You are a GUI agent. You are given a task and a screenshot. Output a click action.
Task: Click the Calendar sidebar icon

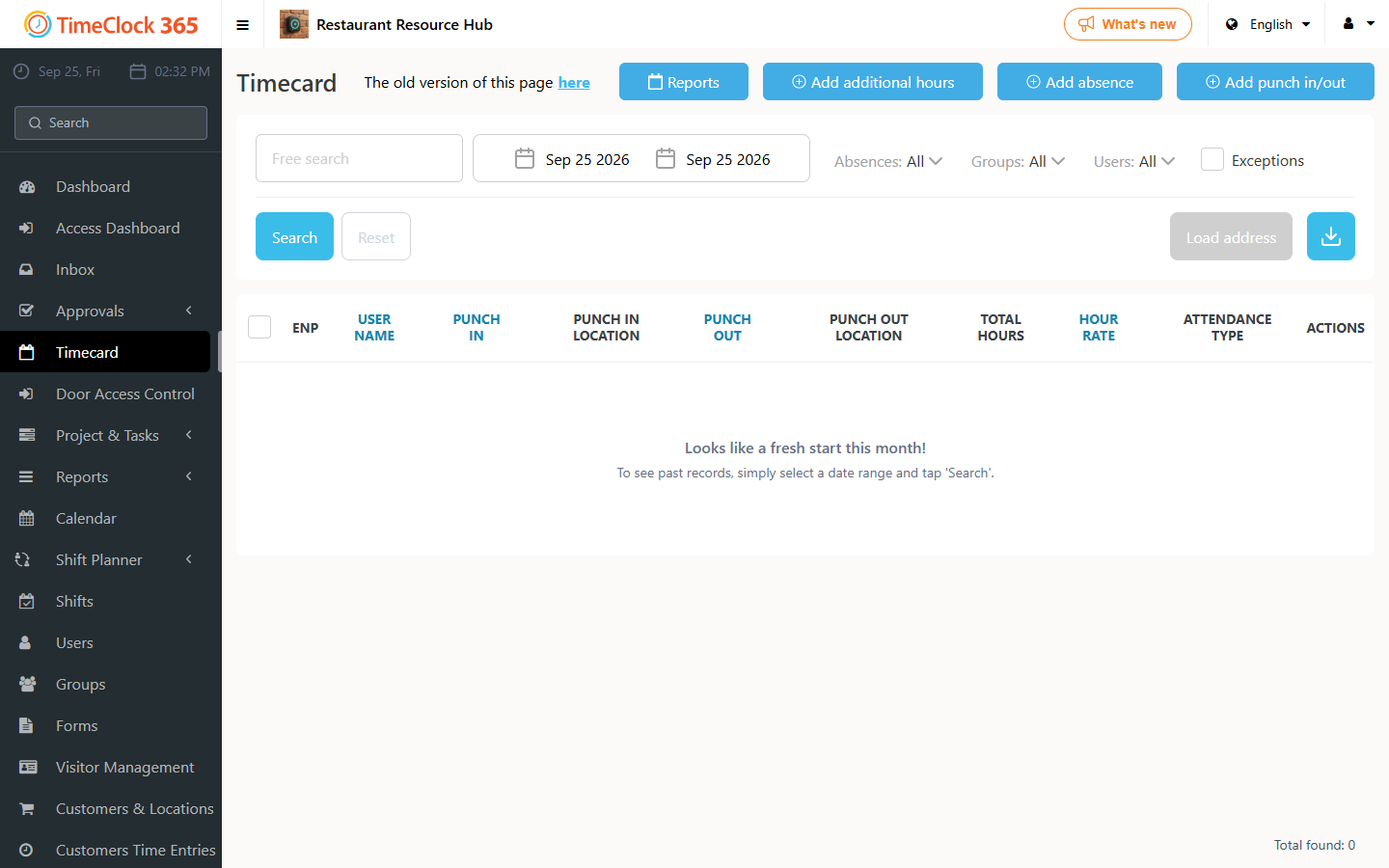tap(27, 519)
